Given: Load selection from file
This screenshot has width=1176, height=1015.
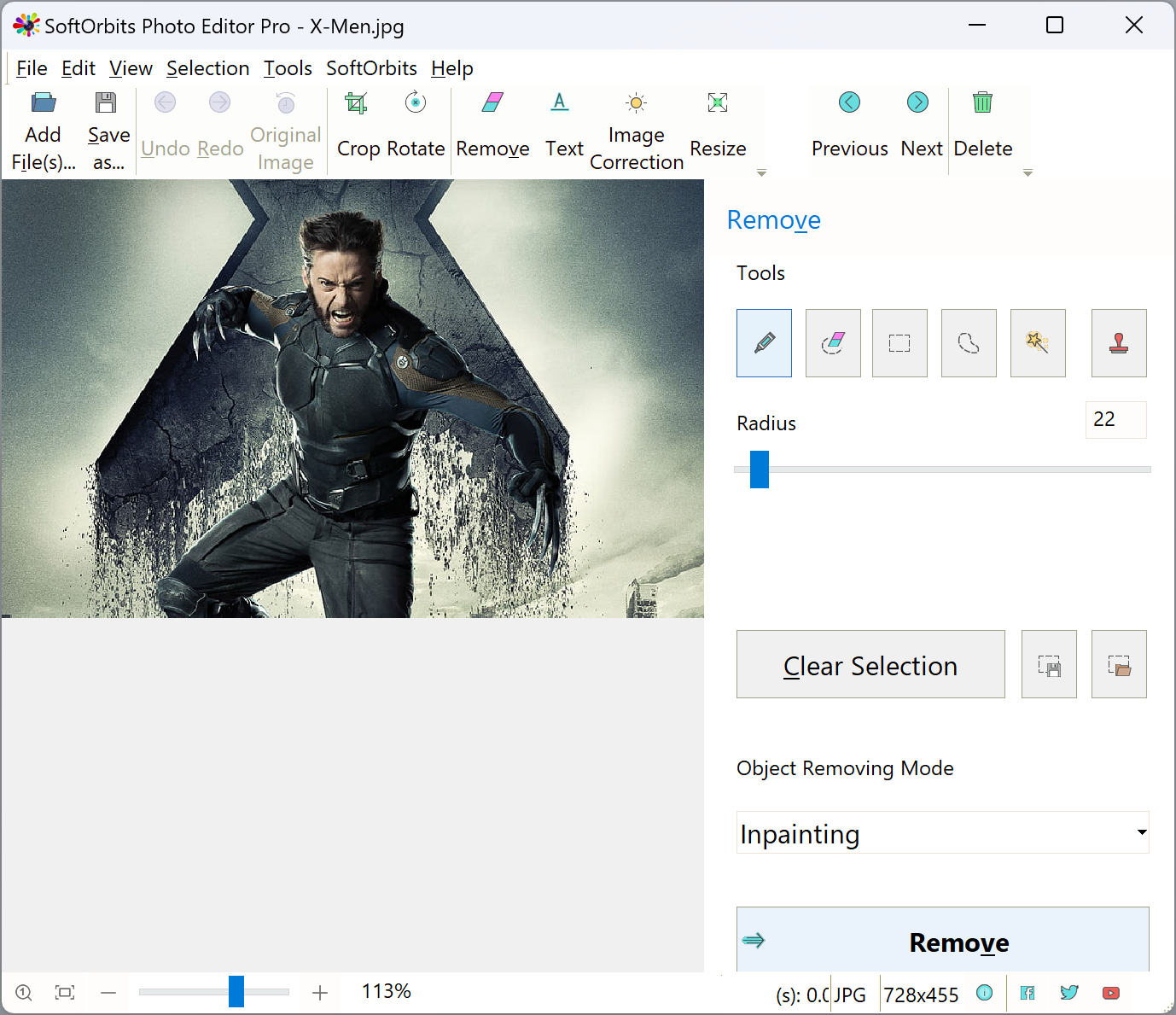Looking at the screenshot, I should (1119, 664).
